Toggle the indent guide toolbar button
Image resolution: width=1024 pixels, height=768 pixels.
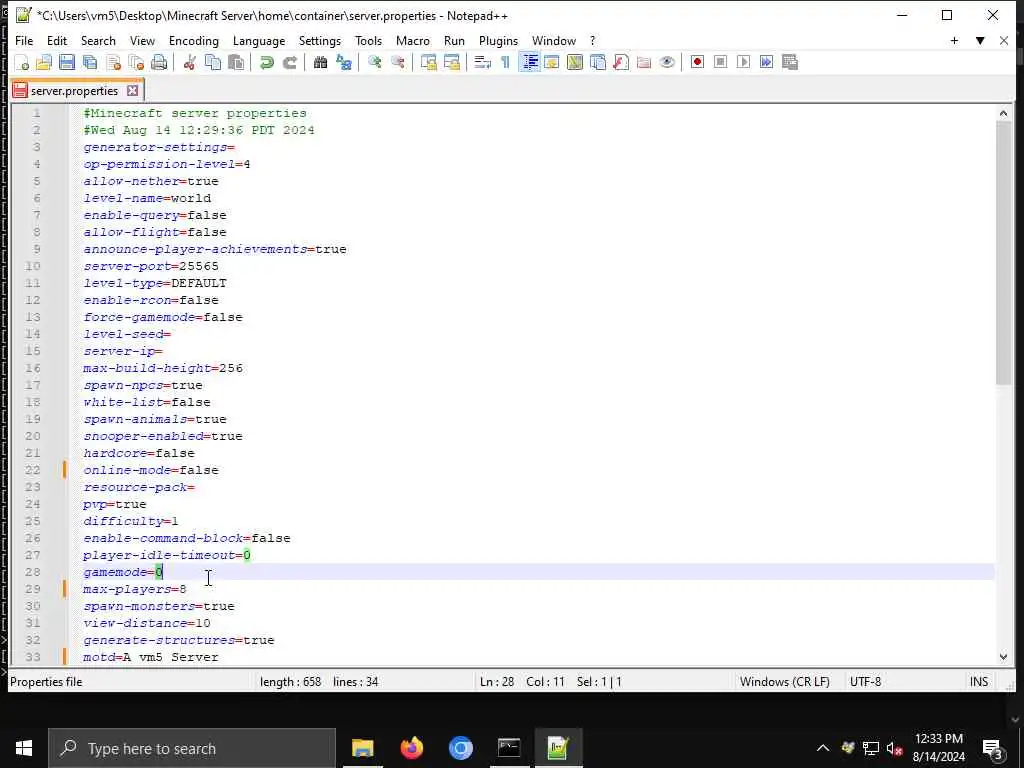click(529, 62)
